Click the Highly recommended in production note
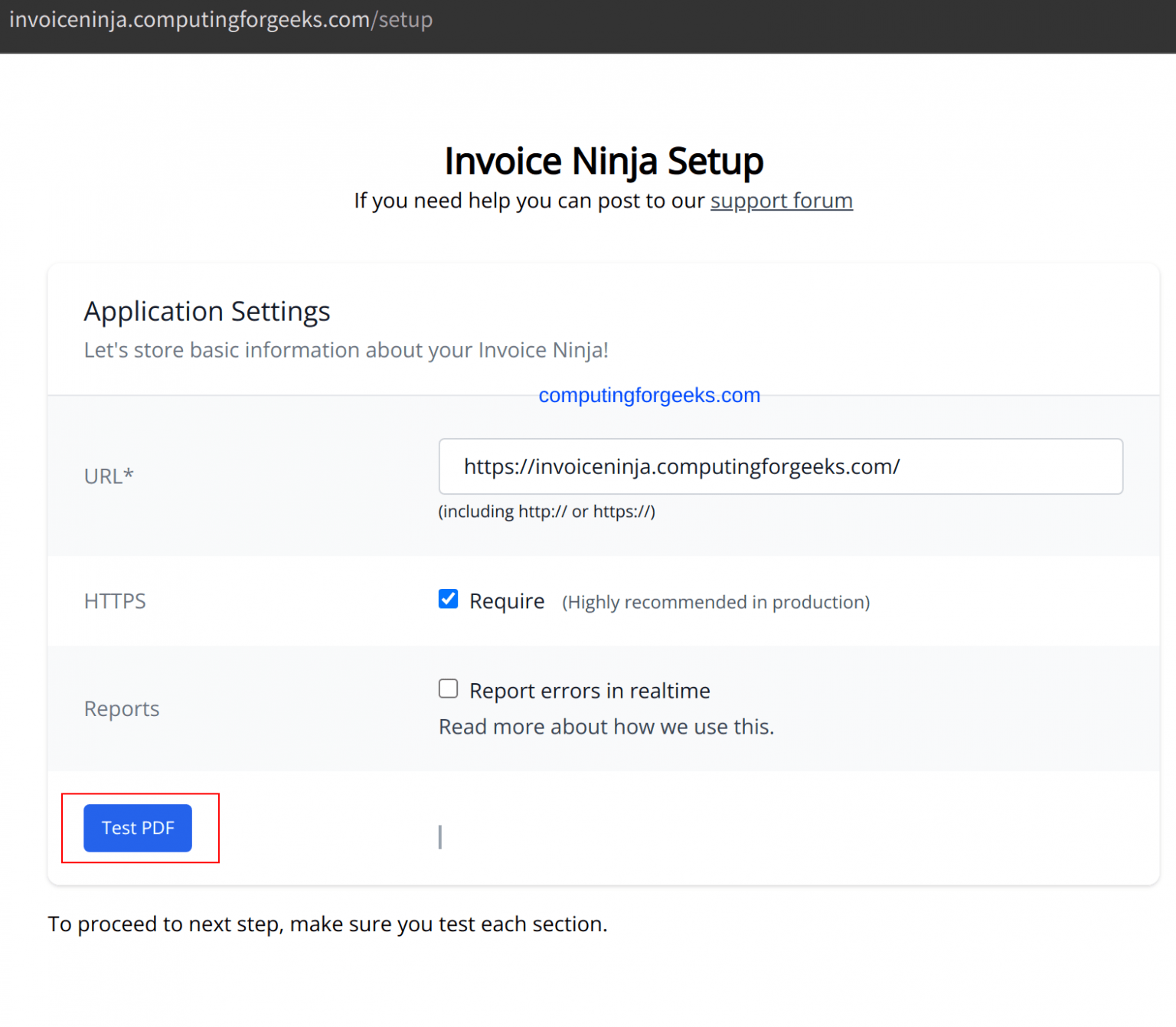 (x=716, y=603)
